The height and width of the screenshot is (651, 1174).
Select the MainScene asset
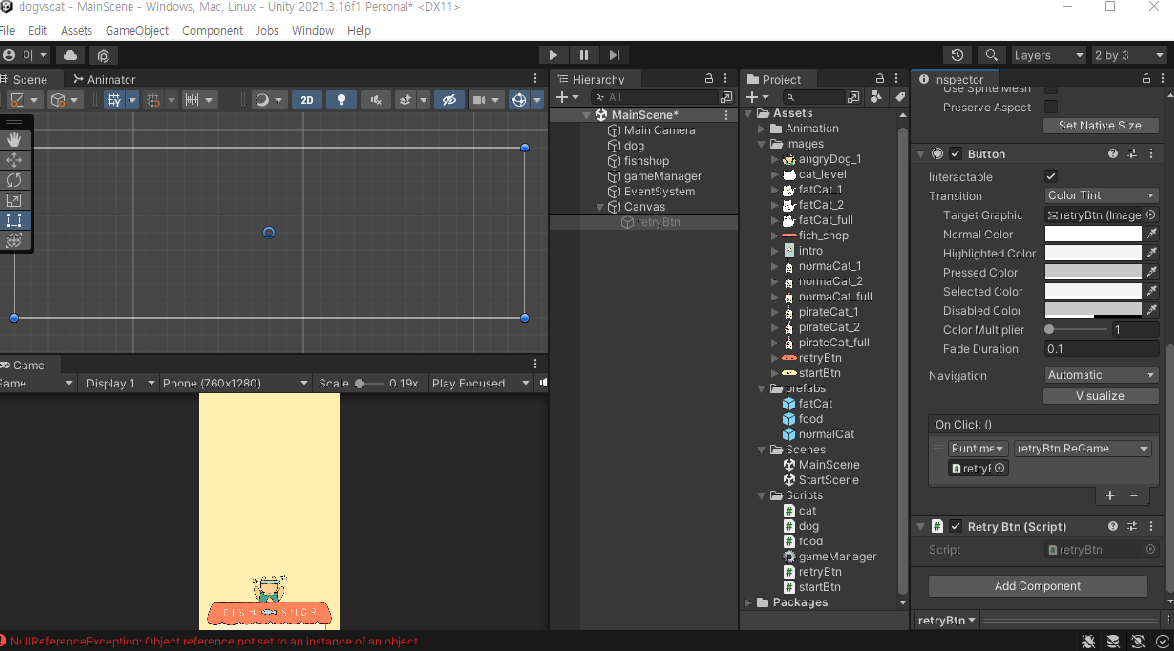821,464
